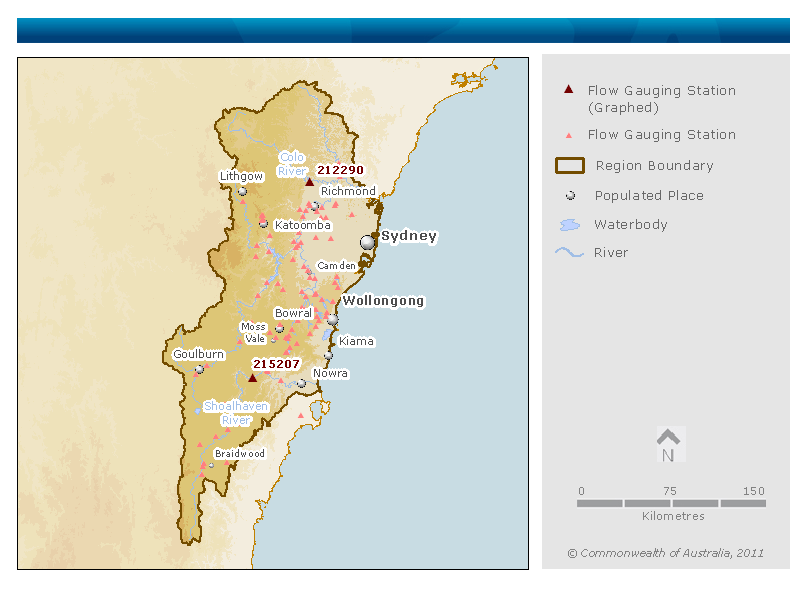Screen dimensions: 790x594
Task: Click the Region Boundary legend rectangle
Action: 568,166
